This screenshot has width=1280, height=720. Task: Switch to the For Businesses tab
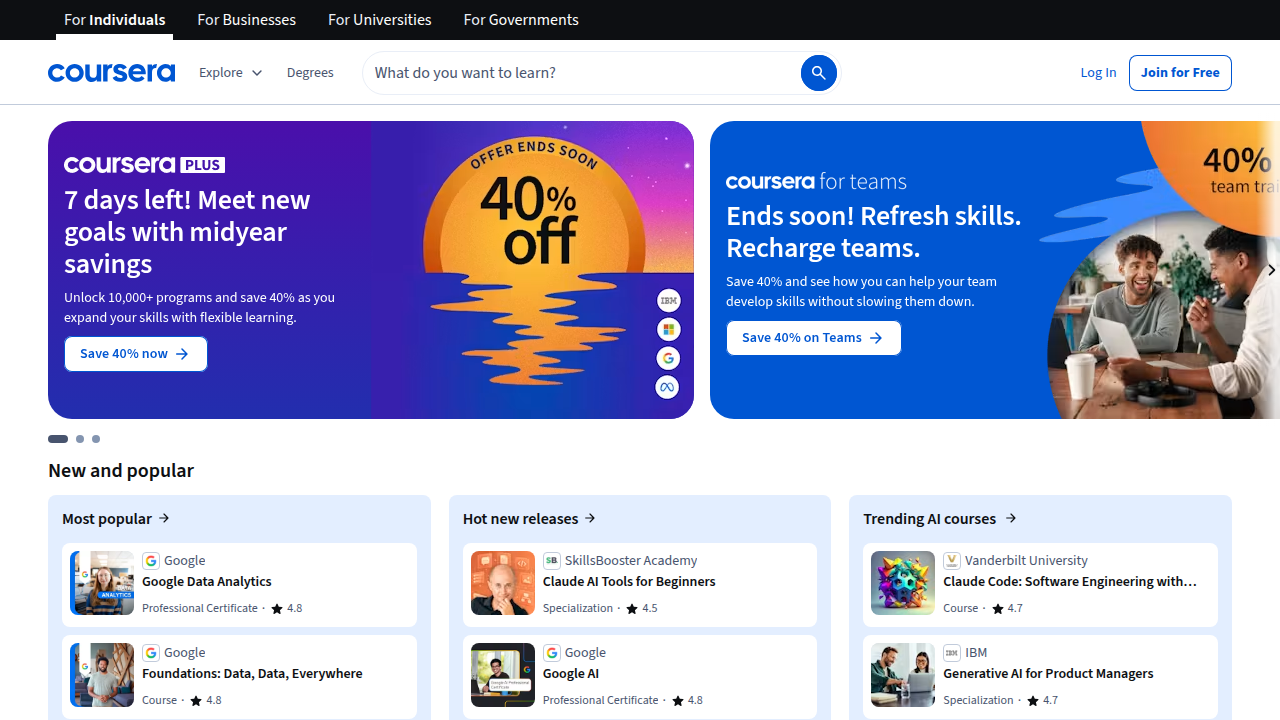(x=247, y=20)
